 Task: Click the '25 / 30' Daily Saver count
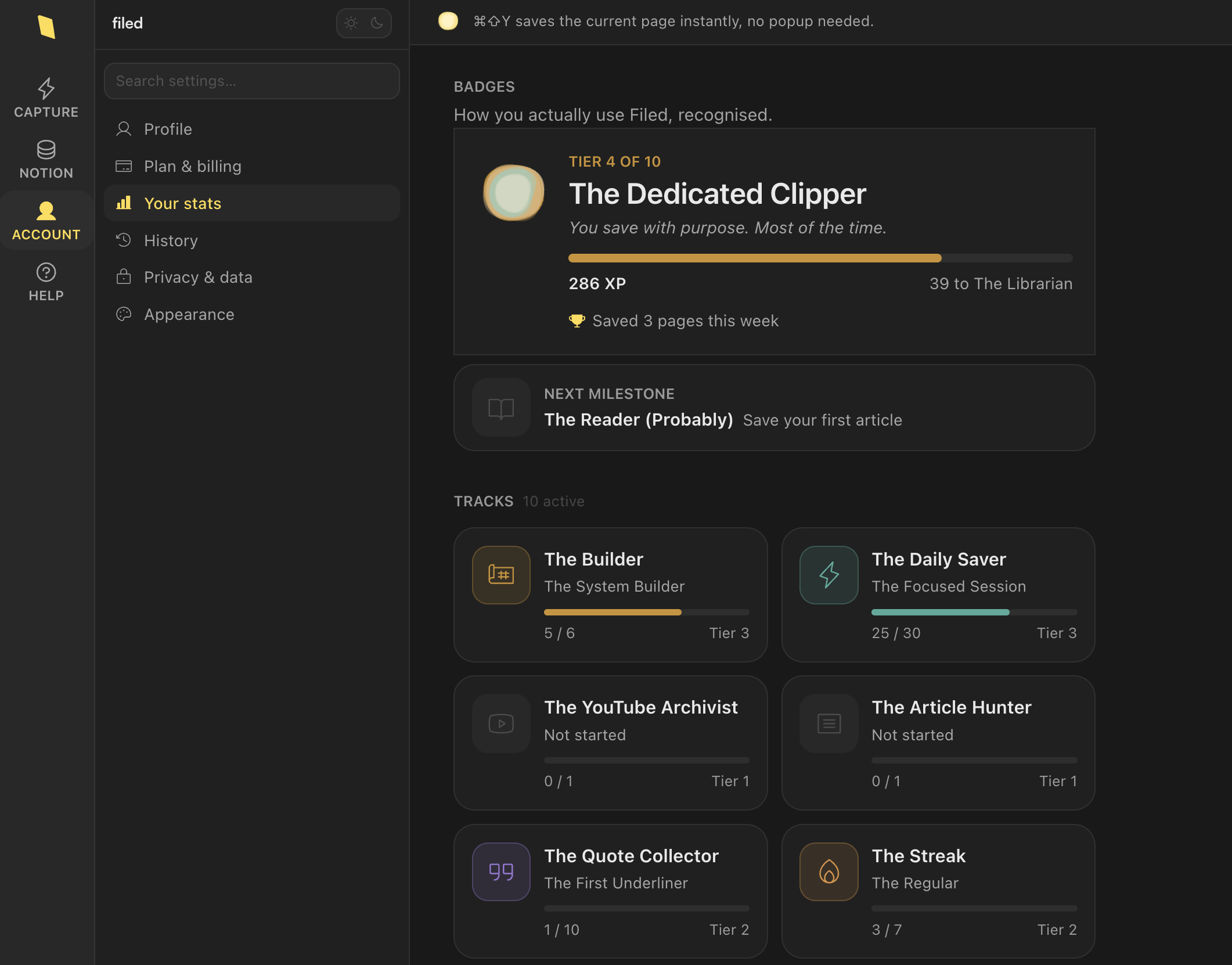(896, 633)
